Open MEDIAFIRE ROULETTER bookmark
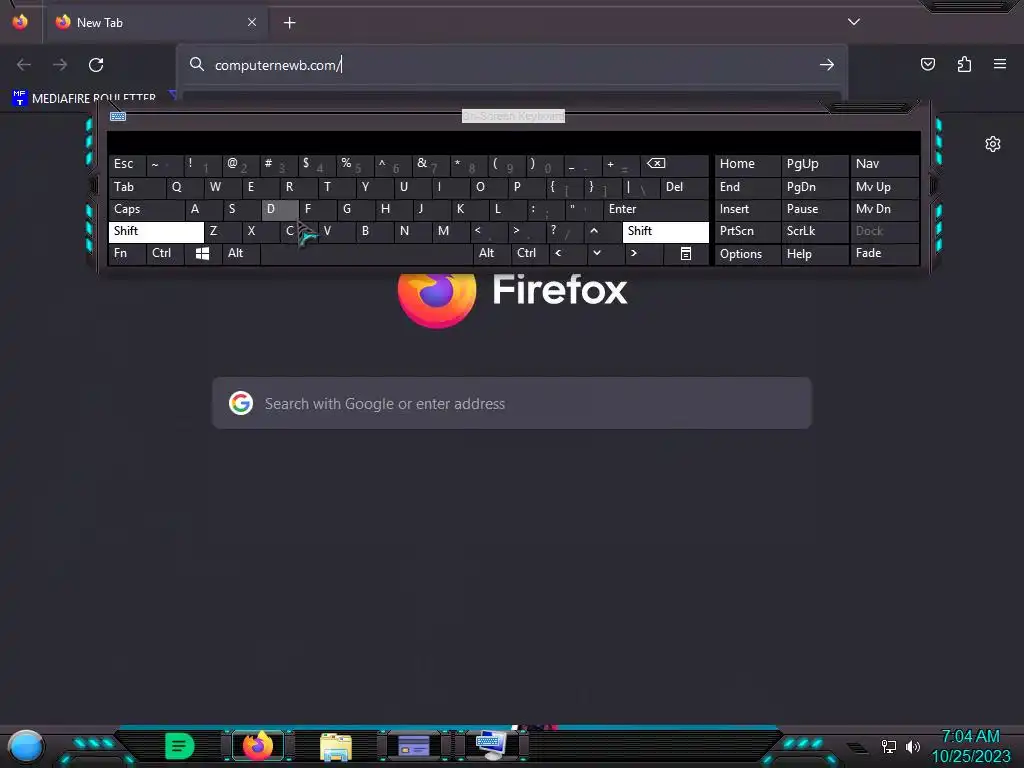The height and width of the screenshot is (768, 1024). 85,98
